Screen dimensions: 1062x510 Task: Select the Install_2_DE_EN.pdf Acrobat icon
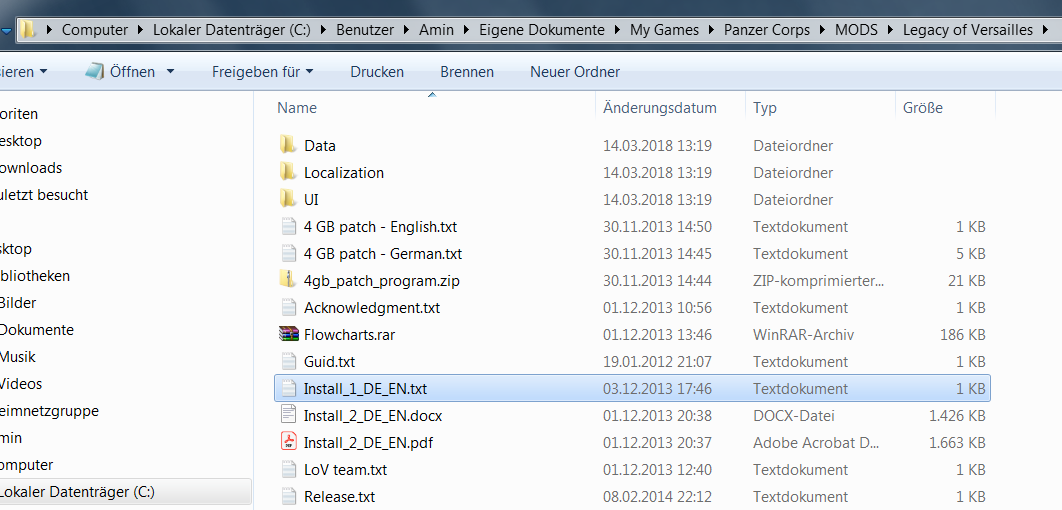pos(289,442)
